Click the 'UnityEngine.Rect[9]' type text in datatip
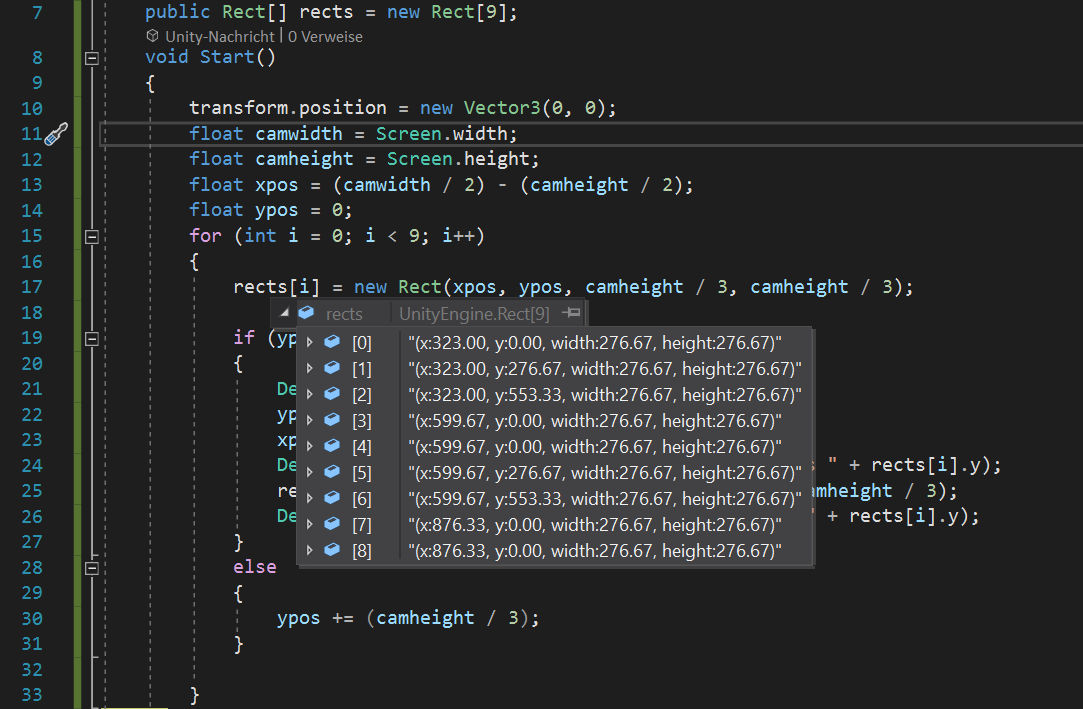The width and height of the screenshot is (1083, 709). pyautogui.click(x=475, y=314)
